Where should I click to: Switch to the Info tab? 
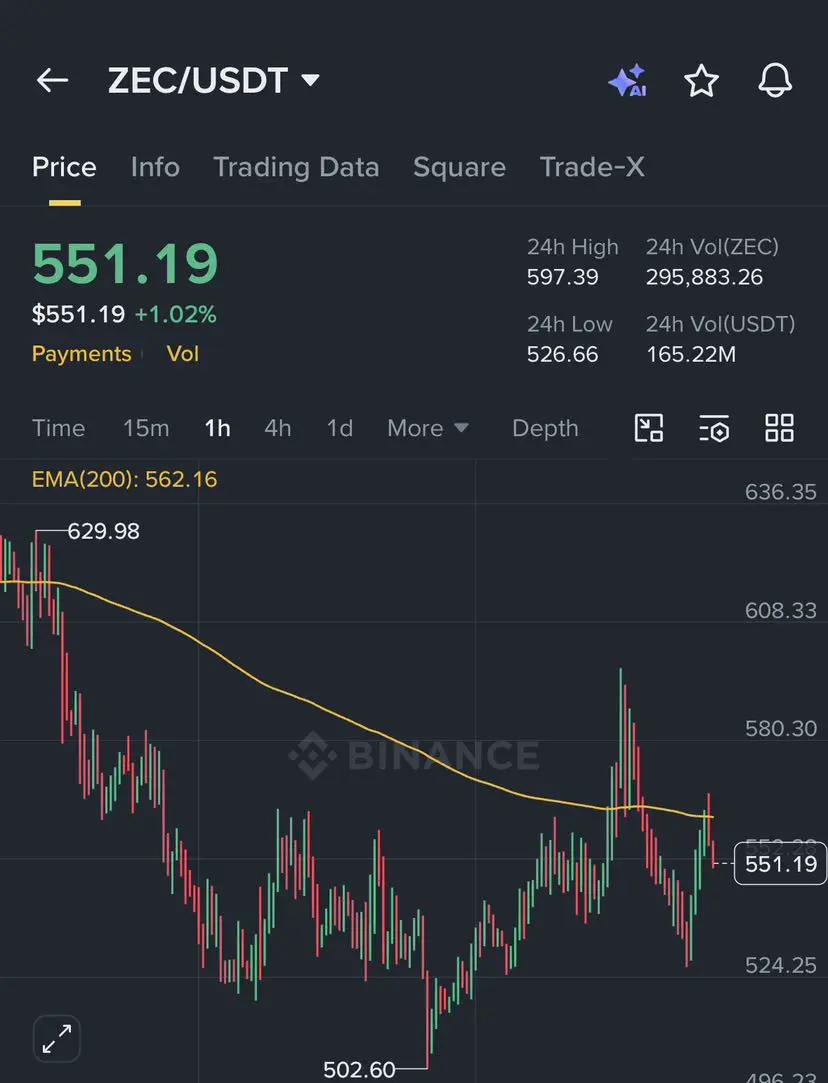(155, 167)
